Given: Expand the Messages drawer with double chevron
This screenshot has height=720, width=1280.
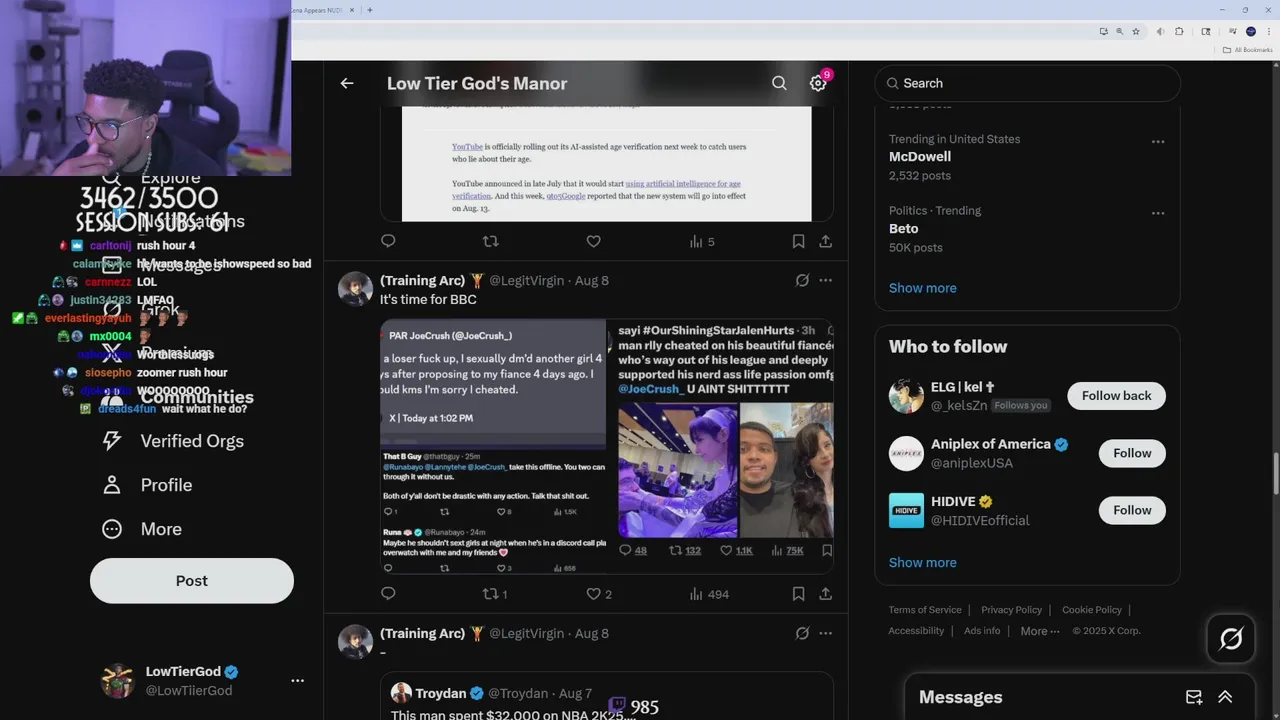Looking at the screenshot, I should 1225,697.
